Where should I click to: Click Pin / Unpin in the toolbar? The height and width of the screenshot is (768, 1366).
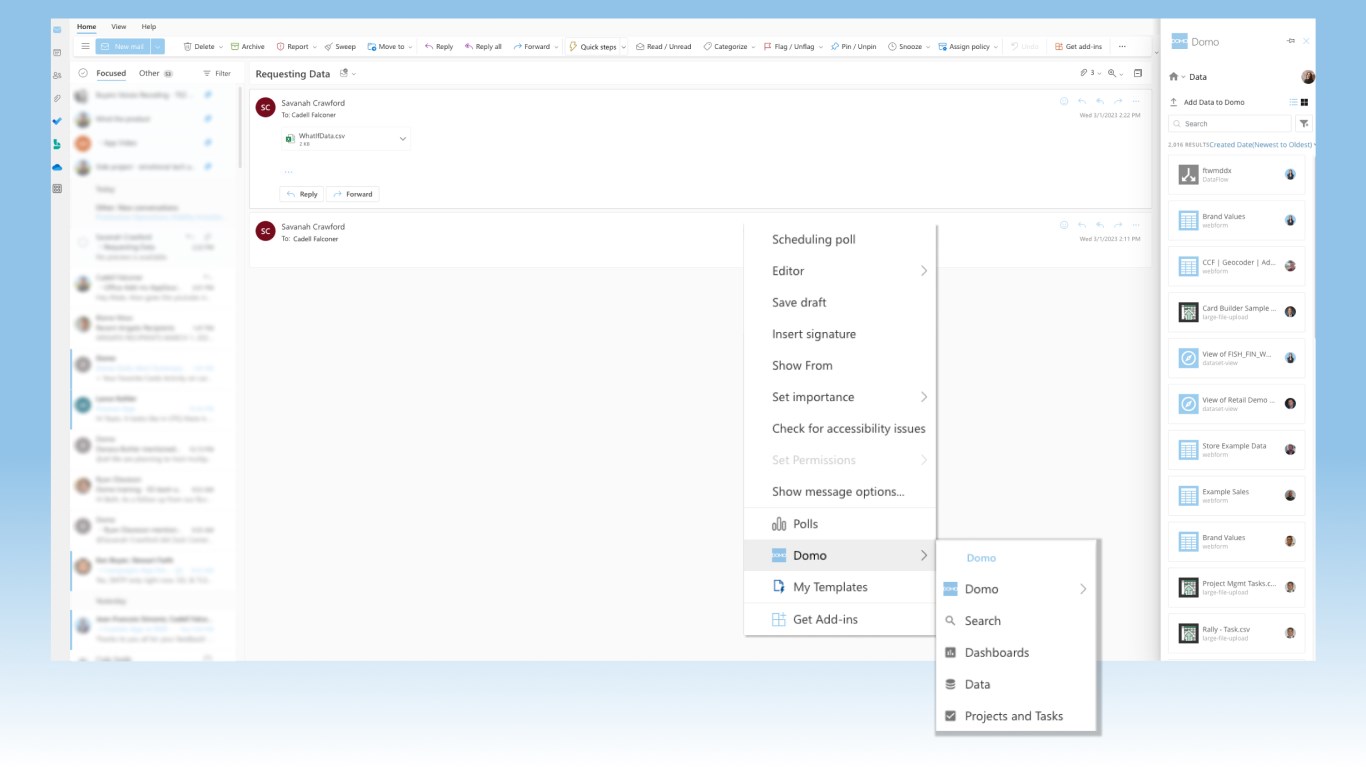pos(854,46)
